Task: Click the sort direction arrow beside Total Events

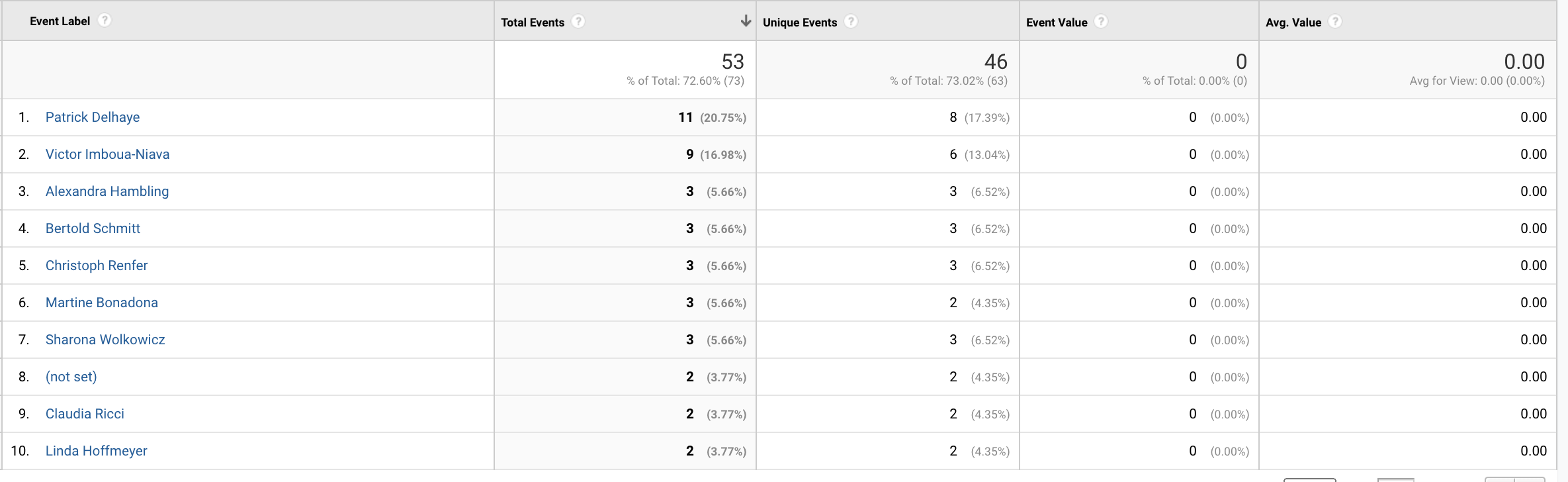Action: pos(746,21)
